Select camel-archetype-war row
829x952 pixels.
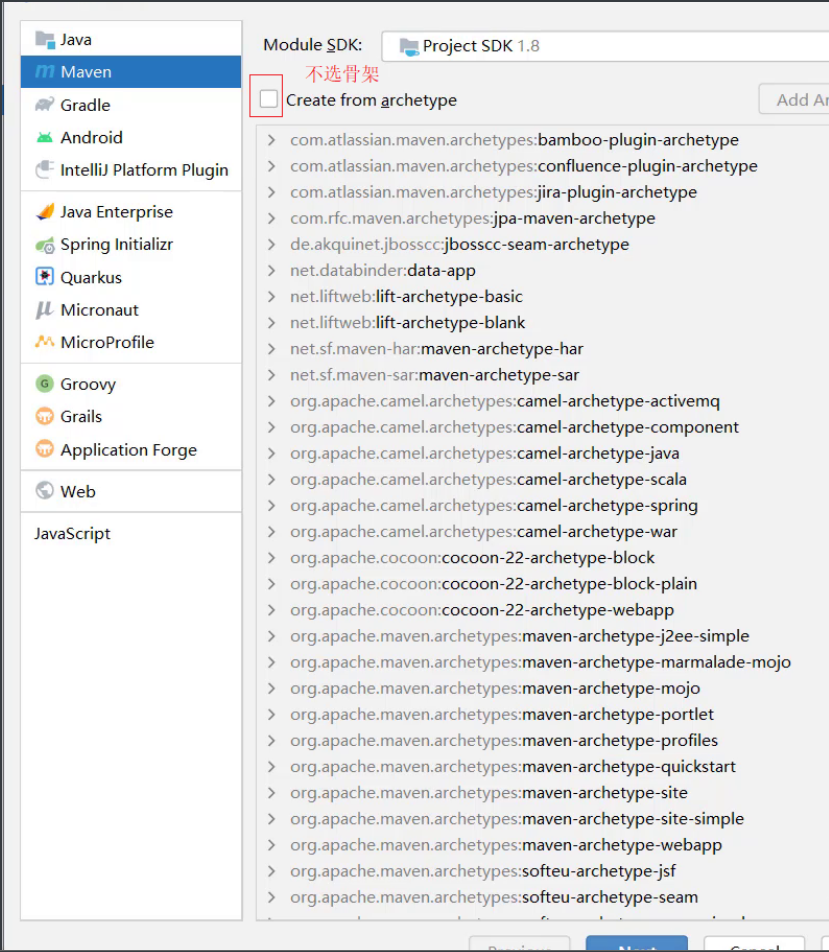(x=543, y=532)
